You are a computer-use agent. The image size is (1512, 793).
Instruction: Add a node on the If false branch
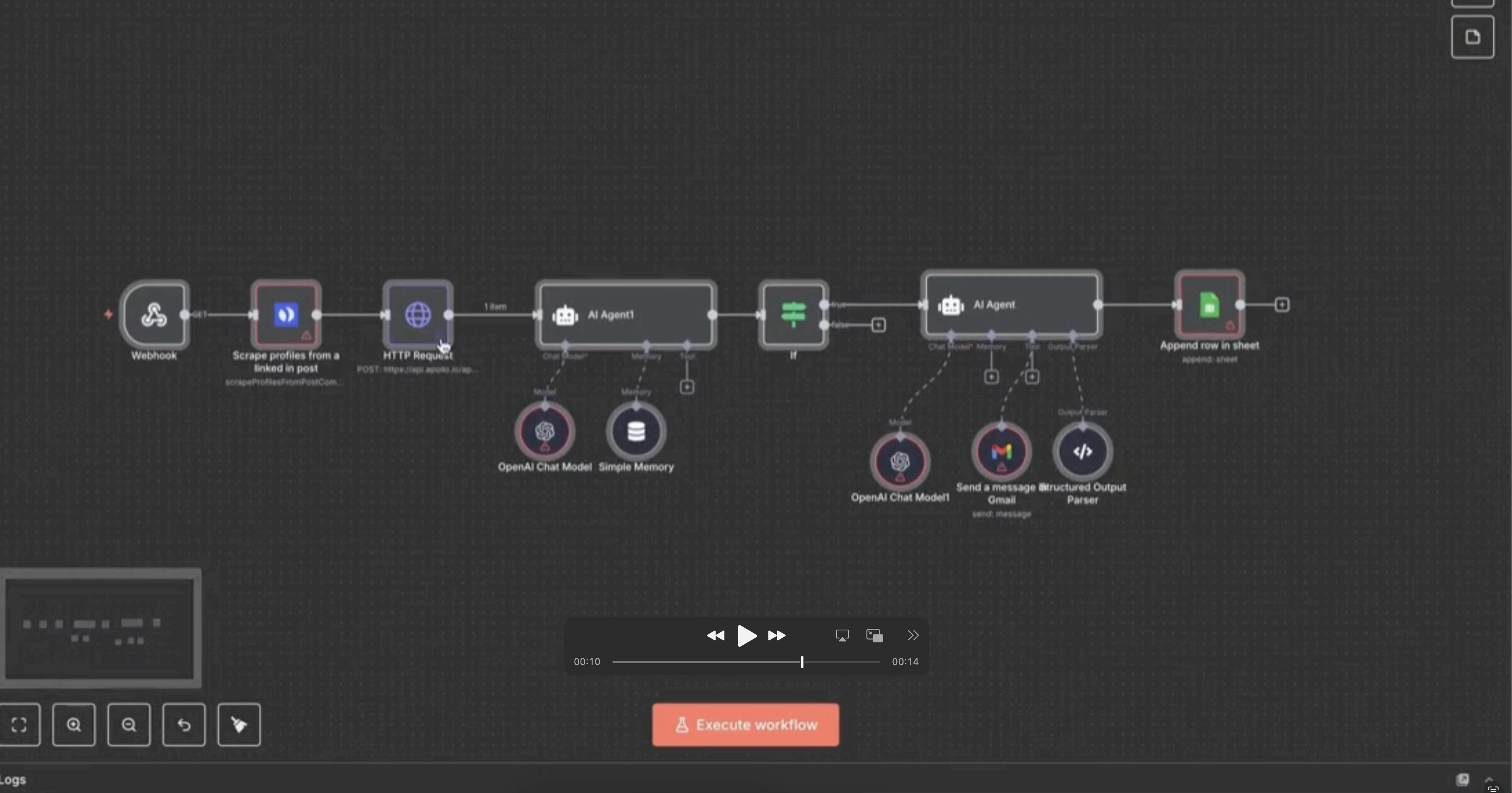coord(878,325)
